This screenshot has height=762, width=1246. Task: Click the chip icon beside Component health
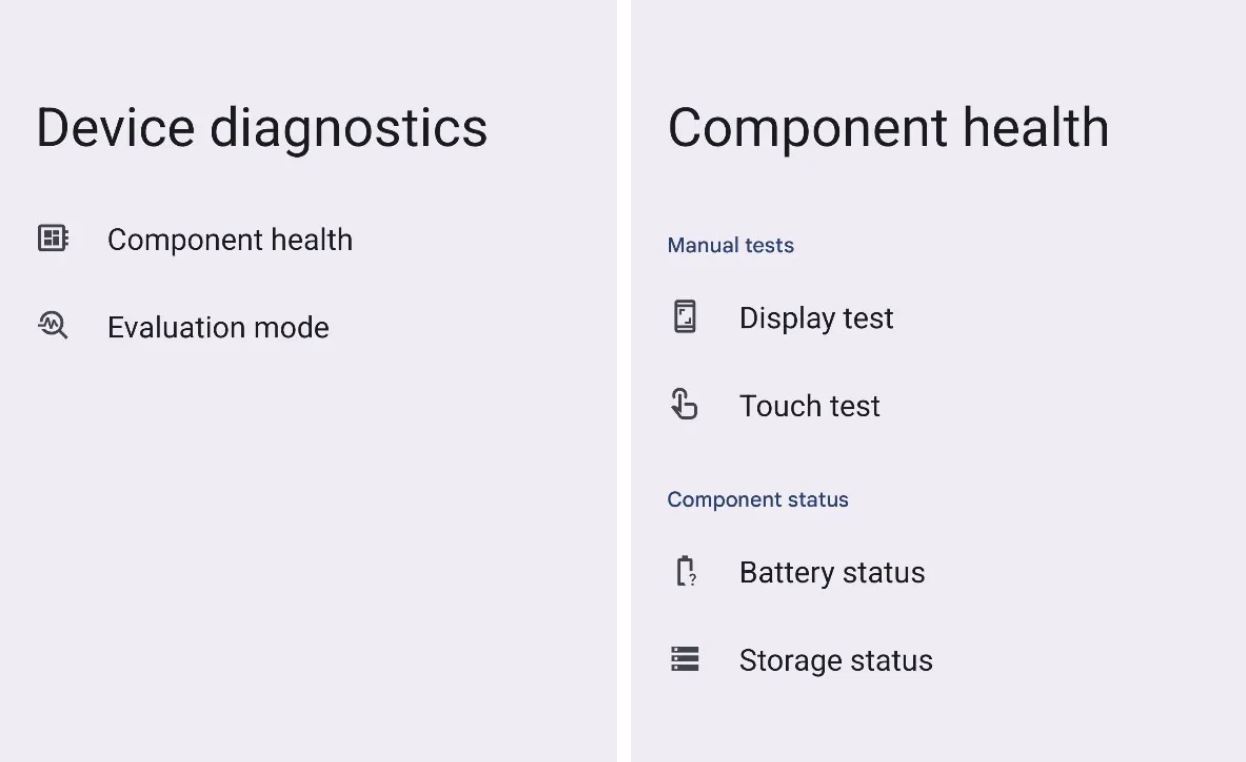point(52,238)
